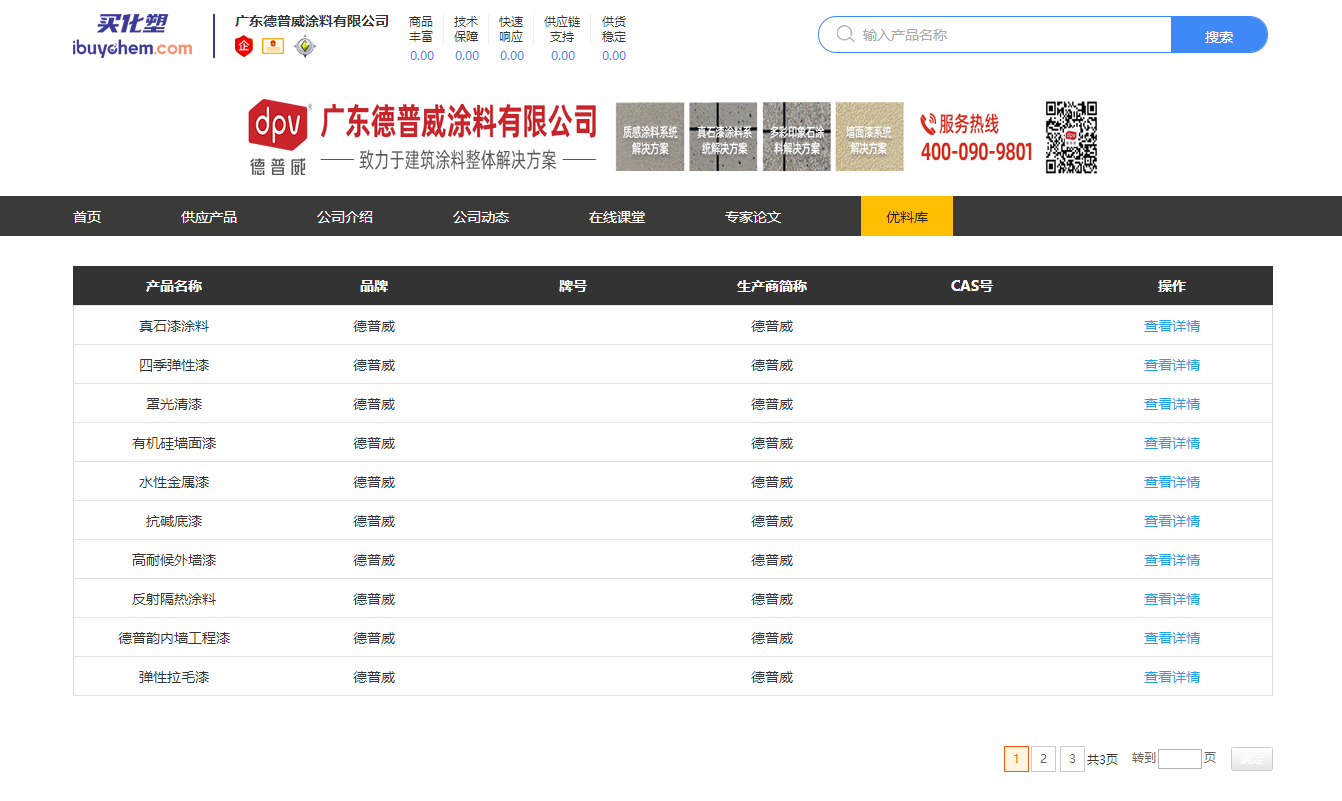Open 公司动态 nav tab
Image resolution: width=1342 pixels, height=801 pixels.
click(481, 217)
